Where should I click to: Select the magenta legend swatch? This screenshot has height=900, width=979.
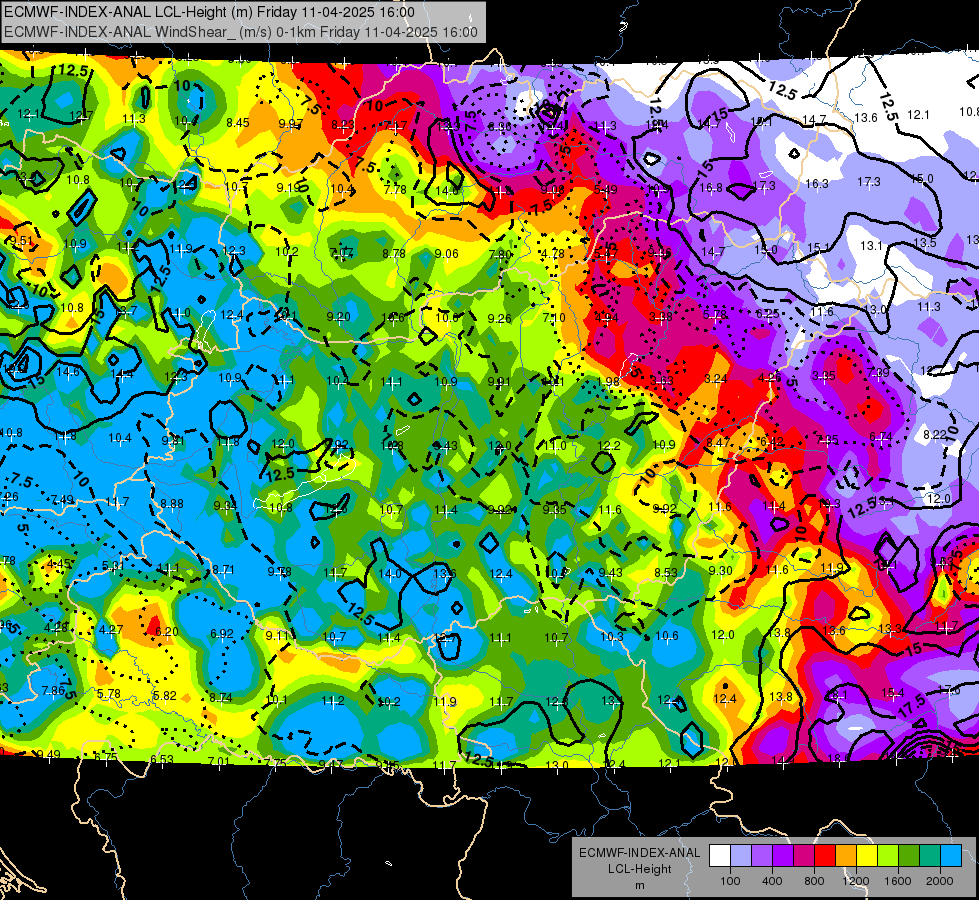(804, 856)
